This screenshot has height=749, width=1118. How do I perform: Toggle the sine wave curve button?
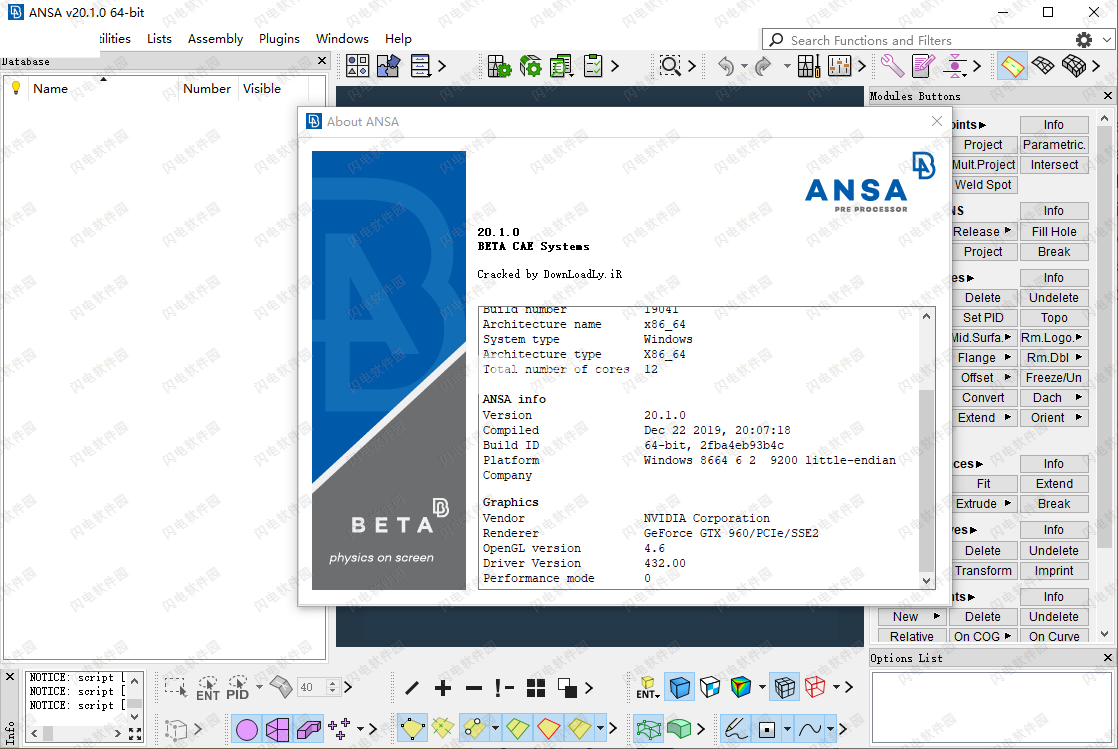point(810,729)
